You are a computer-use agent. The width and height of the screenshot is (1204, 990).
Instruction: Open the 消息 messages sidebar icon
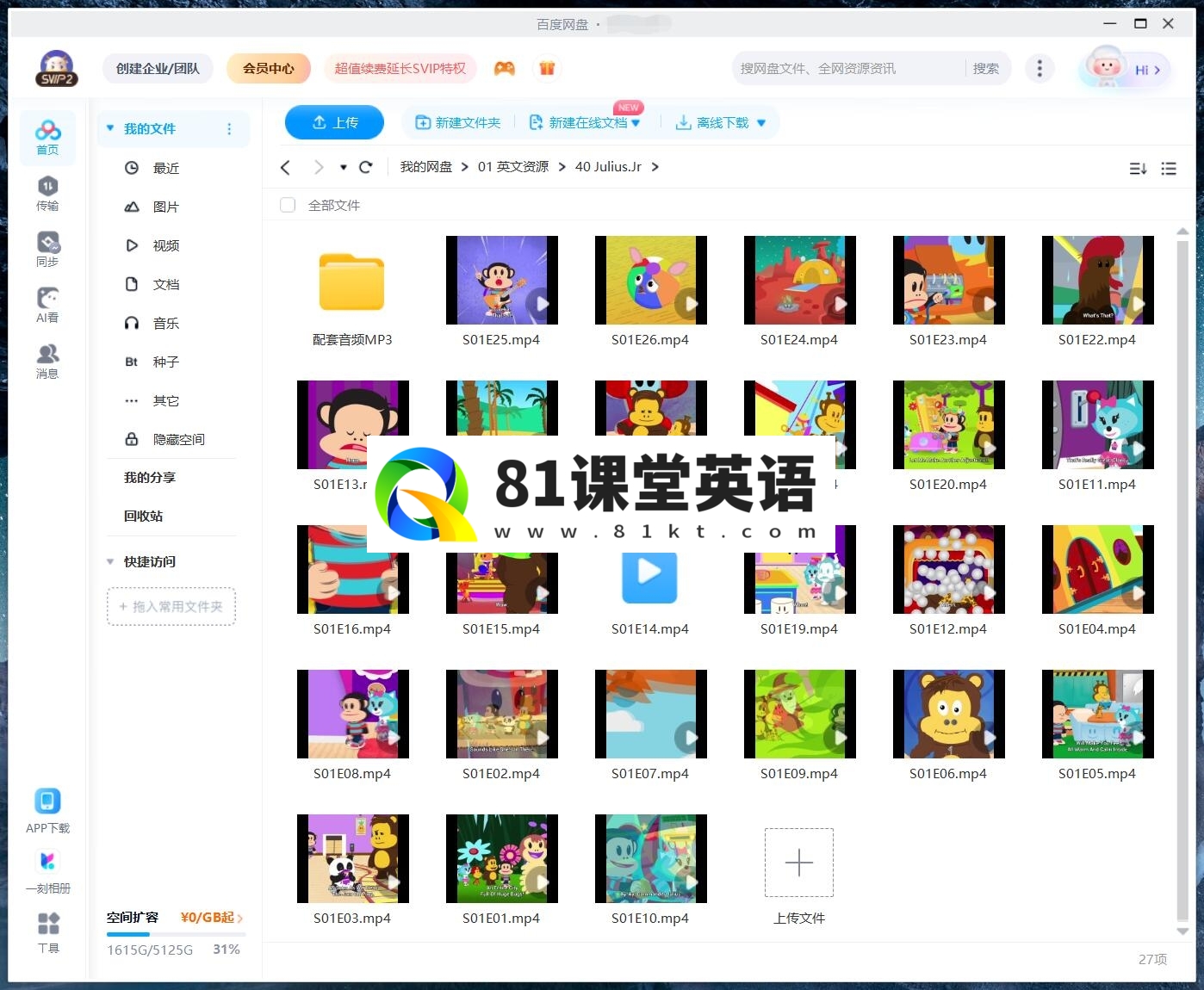[47, 362]
